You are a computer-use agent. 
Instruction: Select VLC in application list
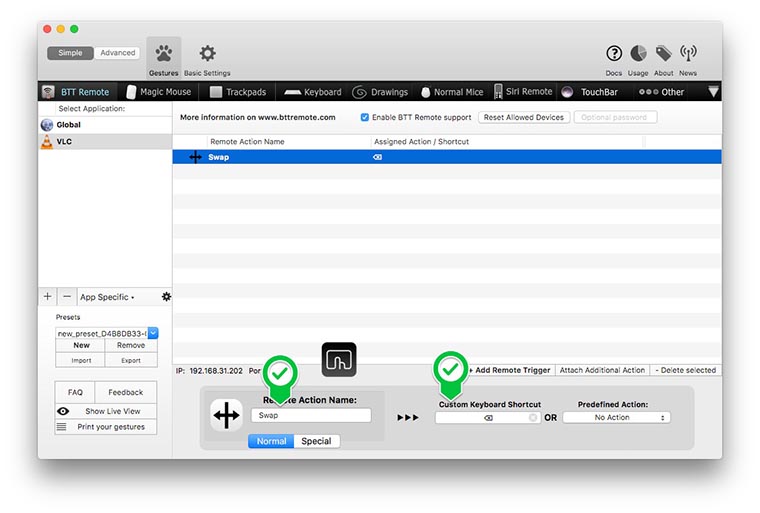coord(105,142)
